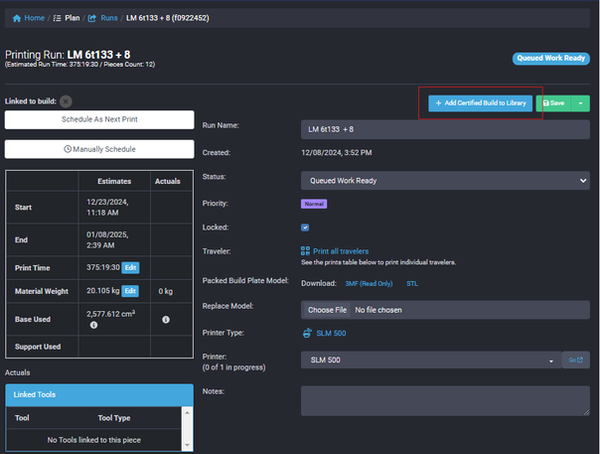Viewport: 600px width, 454px height.
Task: Click the Go button next to Printer
Action: 576,360
